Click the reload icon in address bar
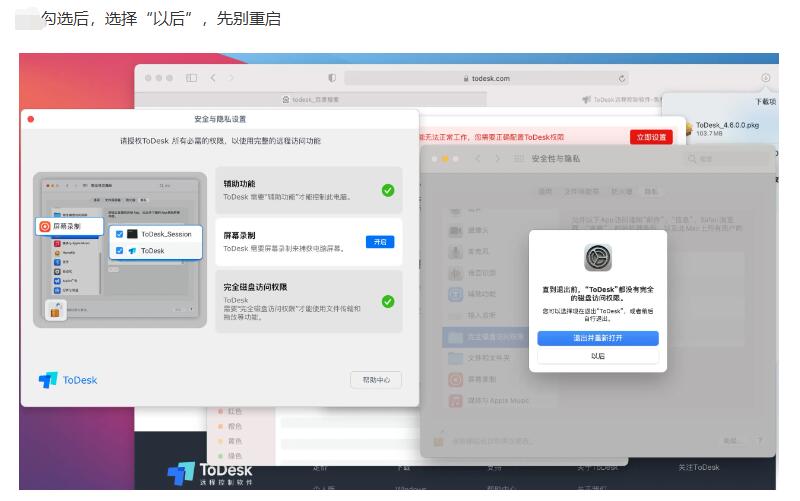 point(623,78)
